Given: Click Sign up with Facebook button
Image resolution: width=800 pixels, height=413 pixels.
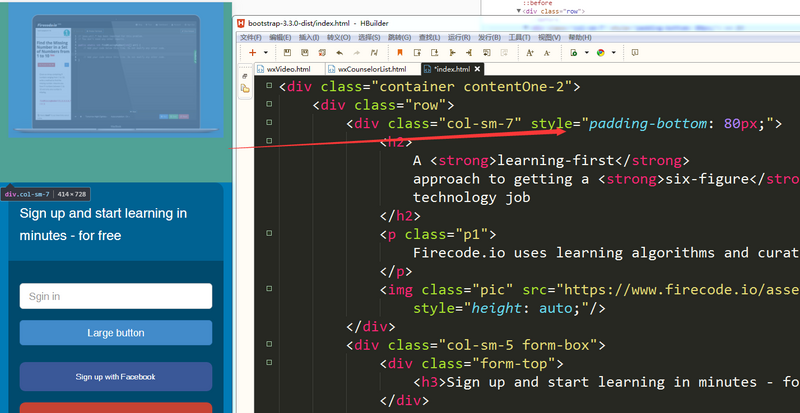Looking at the screenshot, I should pyautogui.click(x=116, y=377).
